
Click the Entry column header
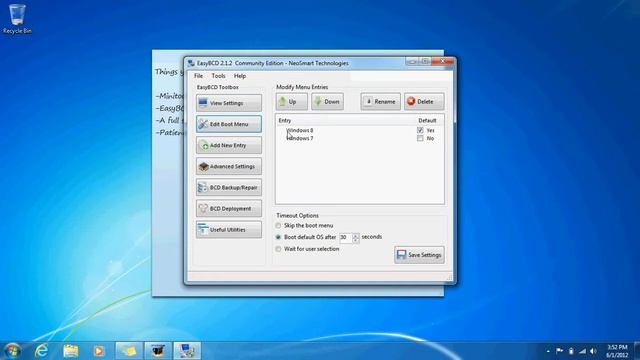tap(285, 120)
